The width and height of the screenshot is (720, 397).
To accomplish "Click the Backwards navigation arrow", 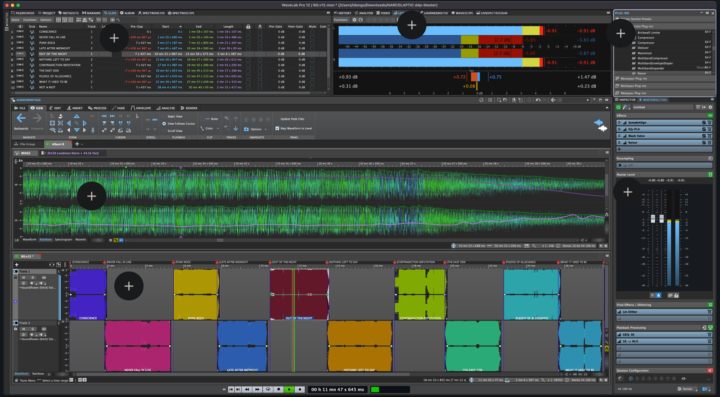I will (21, 118).
